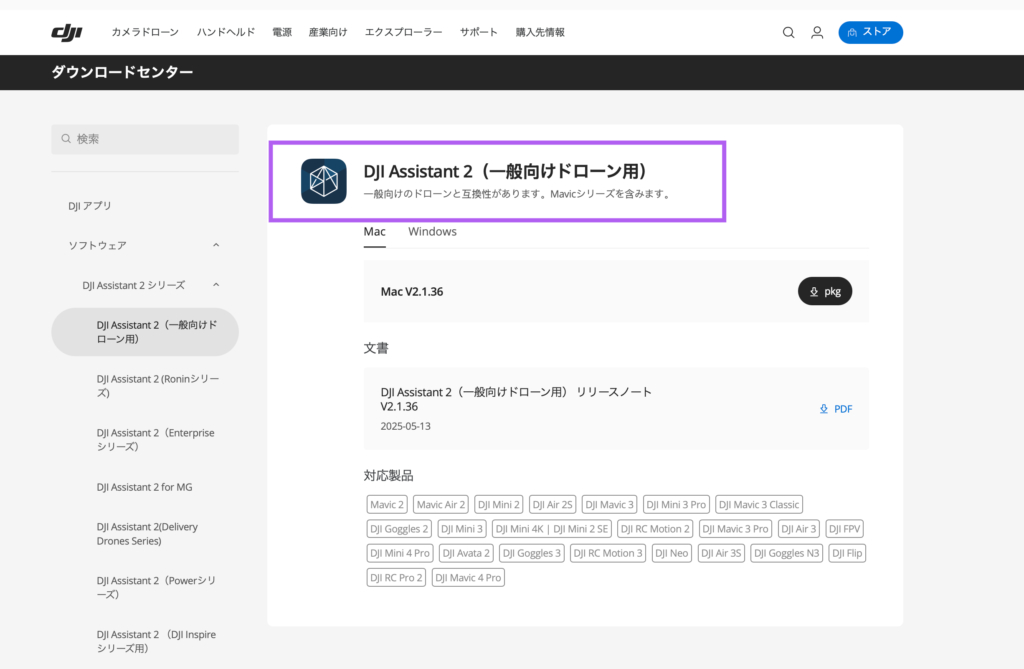
Task: Select DJI Assistant 2 for MG
Action: pos(144,487)
